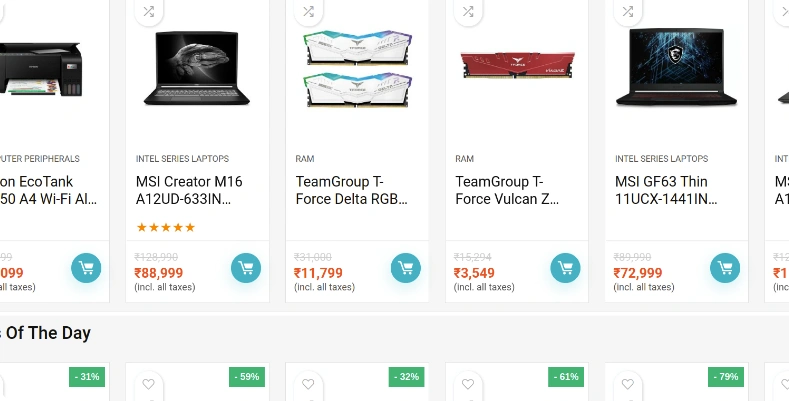Compare TeamGroup T-Force Delta RGB product
Screen dimensions: 789x401
coord(308,12)
